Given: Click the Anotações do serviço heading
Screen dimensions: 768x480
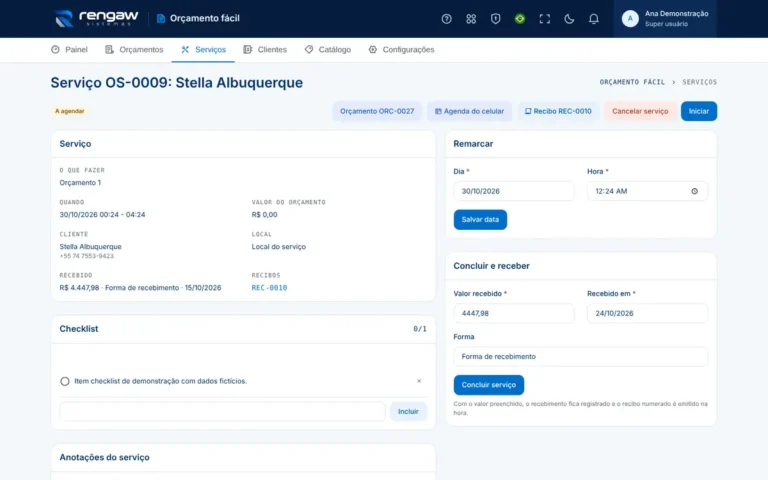Looking at the screenshot, I should click(x=104, y=457).
